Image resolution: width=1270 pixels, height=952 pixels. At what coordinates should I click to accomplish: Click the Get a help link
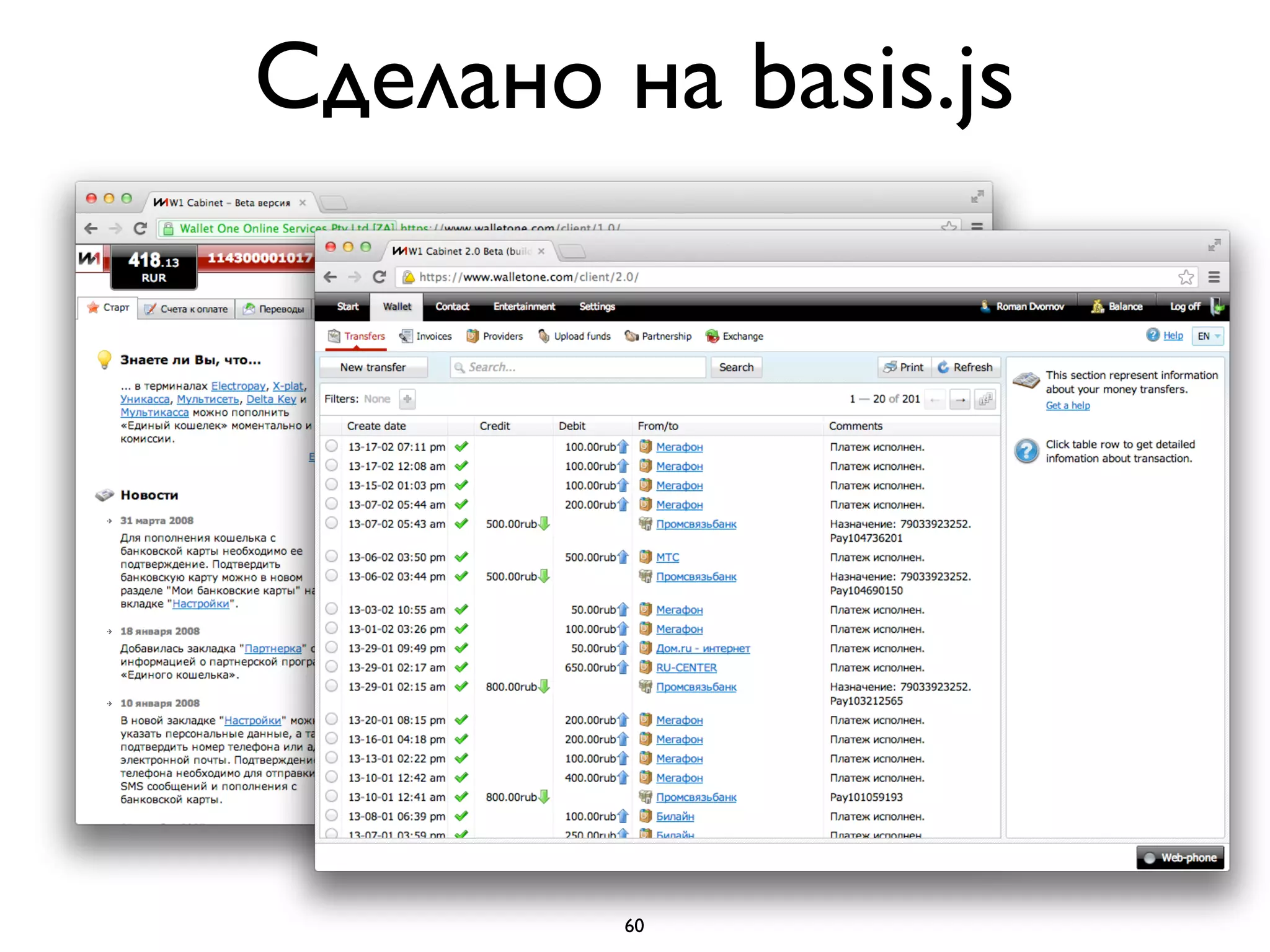pos(1068,405)
